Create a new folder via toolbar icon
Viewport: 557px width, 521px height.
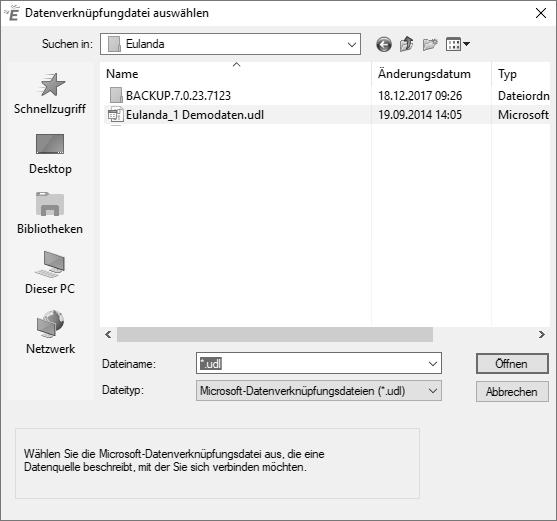pyautogui.click(x=430, y=44)
